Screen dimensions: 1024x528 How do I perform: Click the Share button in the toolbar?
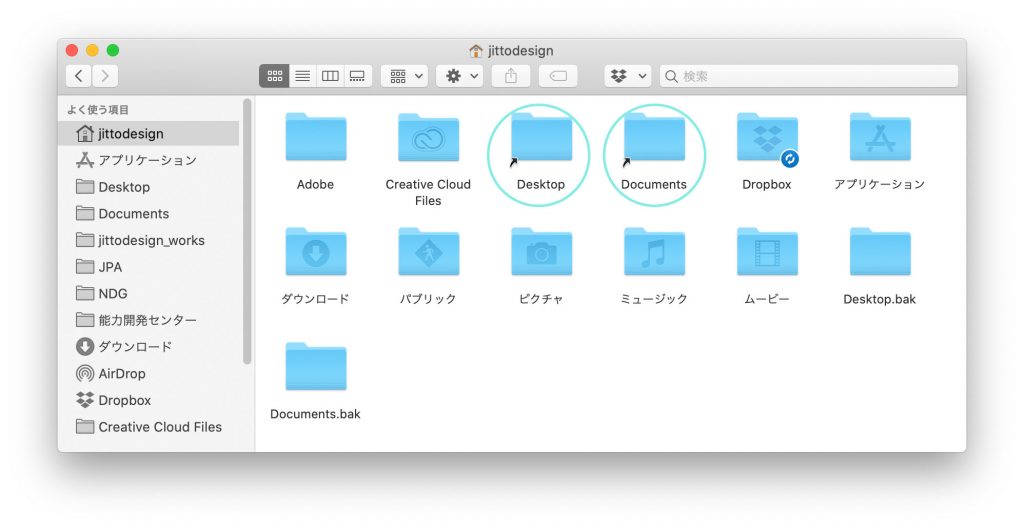pos(511,76)
